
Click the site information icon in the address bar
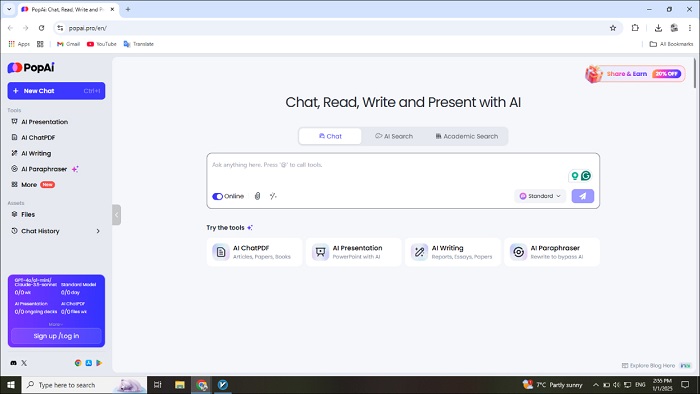point(60,28)
